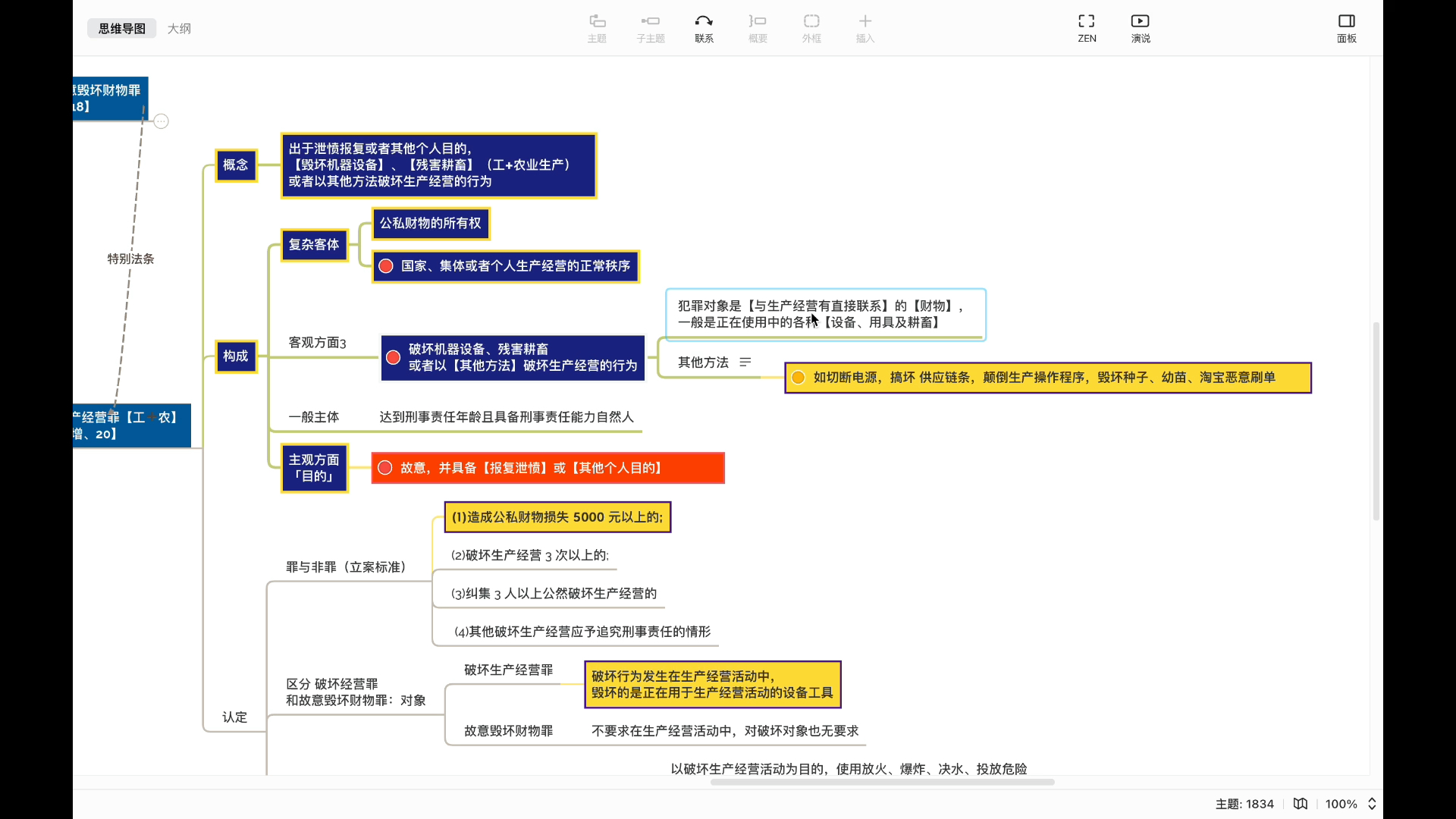Select the 造成公私财物损失 5000 元 node

pos(557,517)
